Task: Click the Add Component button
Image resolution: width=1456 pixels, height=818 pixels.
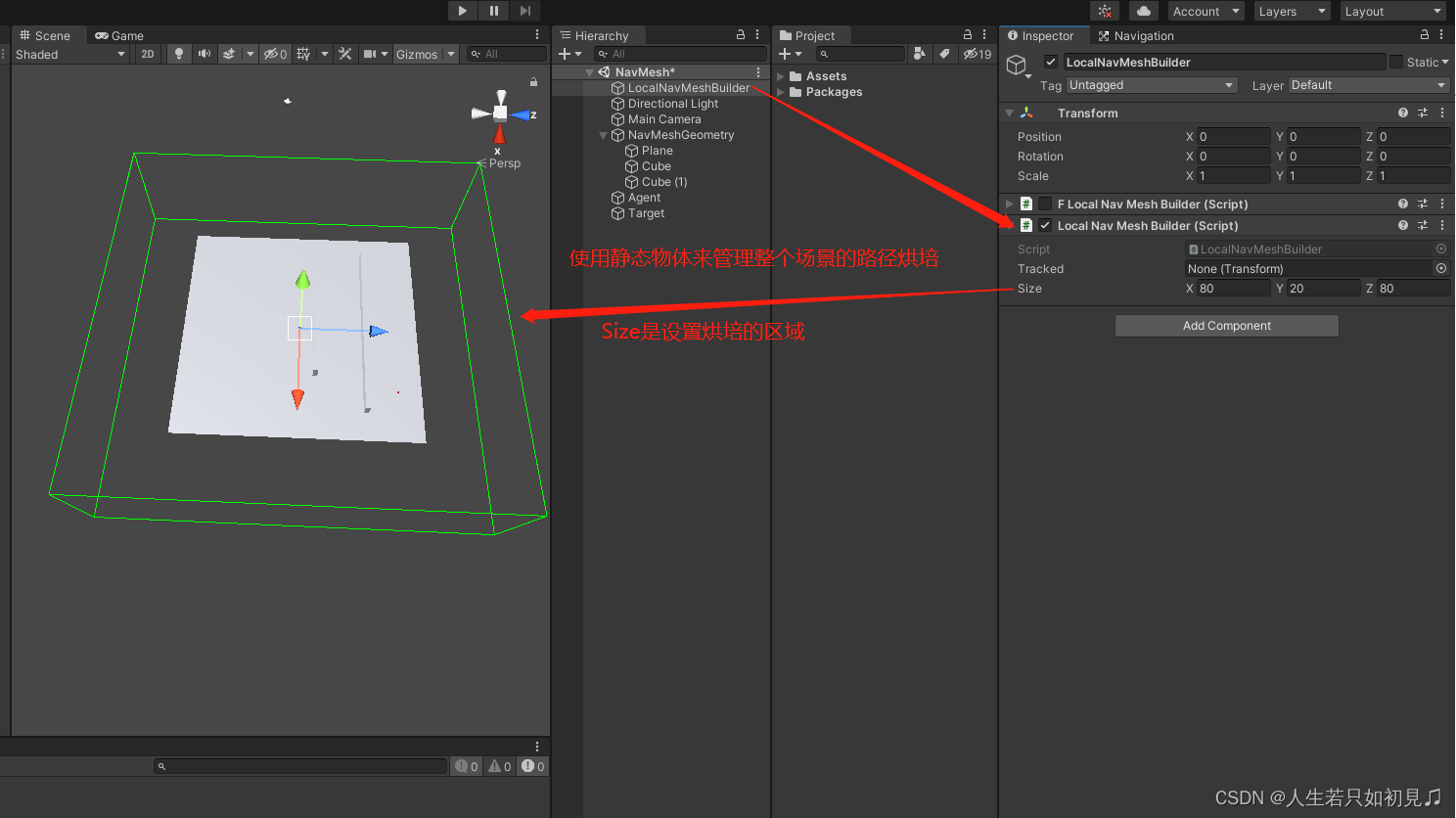Action: tap(1226, 325)
